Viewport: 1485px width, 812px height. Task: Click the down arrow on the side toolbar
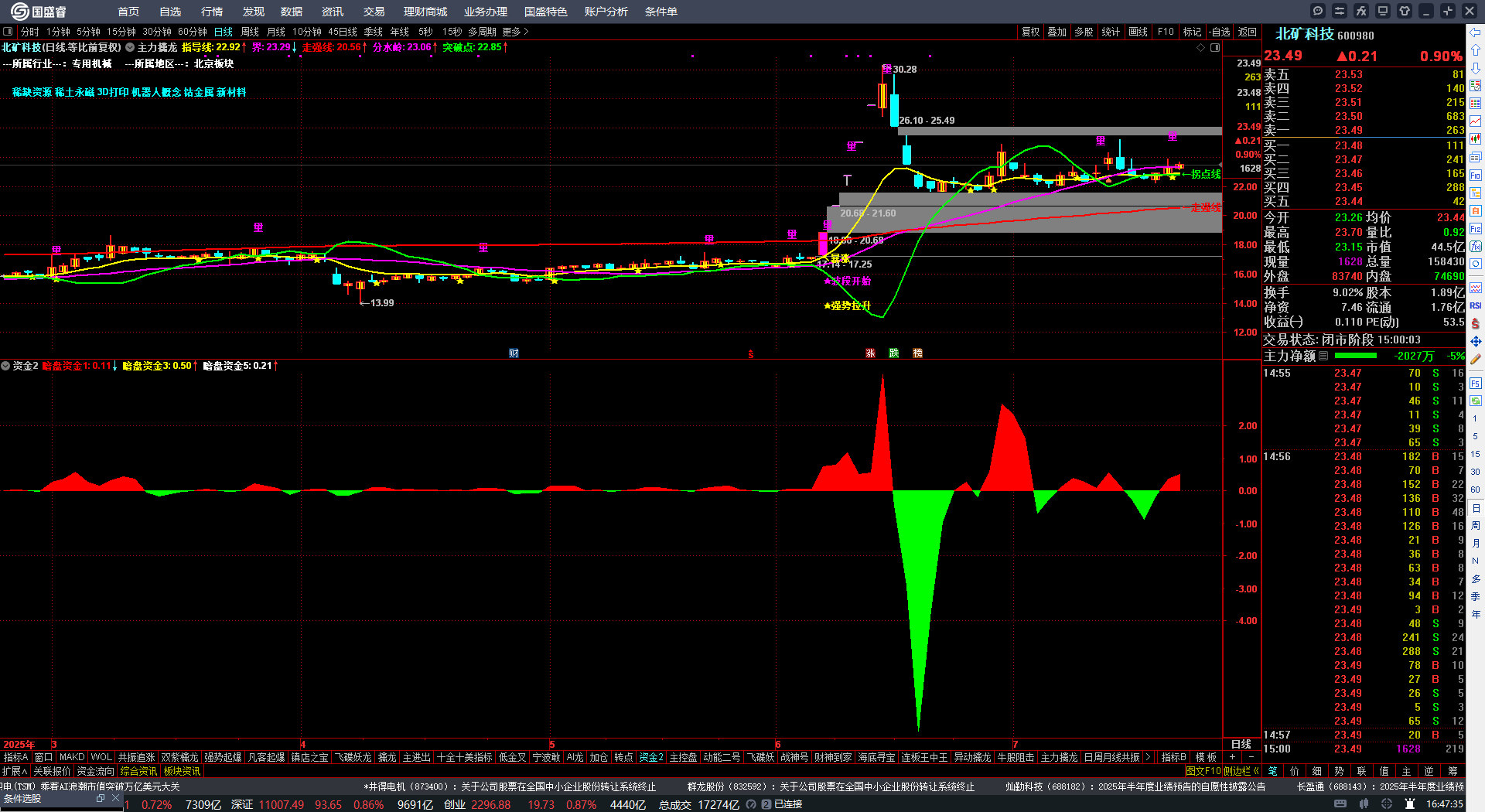[x=1476, y=68]
